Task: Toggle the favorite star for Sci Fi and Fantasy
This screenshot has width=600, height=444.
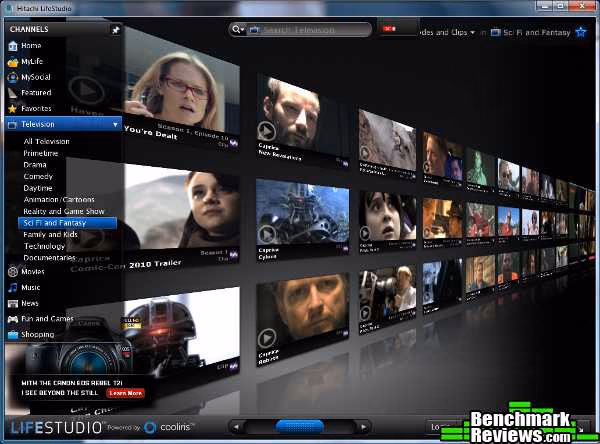Action: (x=581, y=32)
